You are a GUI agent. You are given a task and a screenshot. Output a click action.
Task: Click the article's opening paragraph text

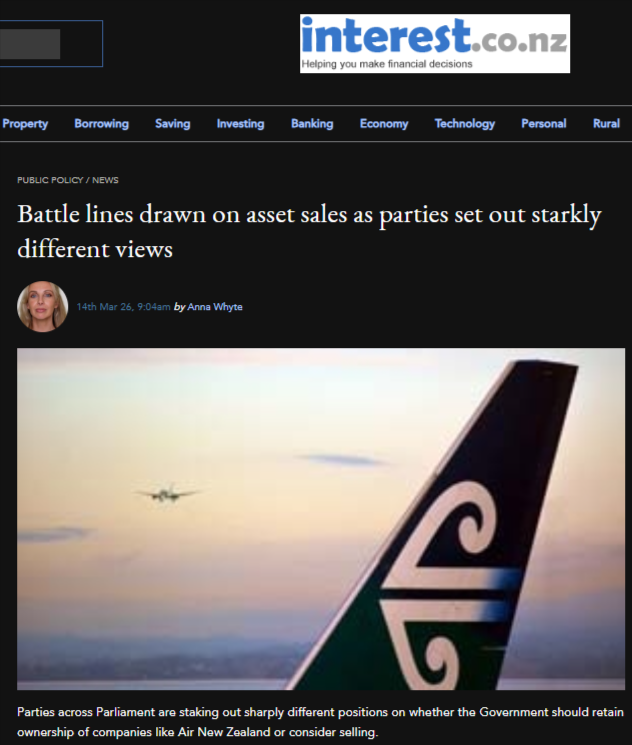tap(320, 722)
